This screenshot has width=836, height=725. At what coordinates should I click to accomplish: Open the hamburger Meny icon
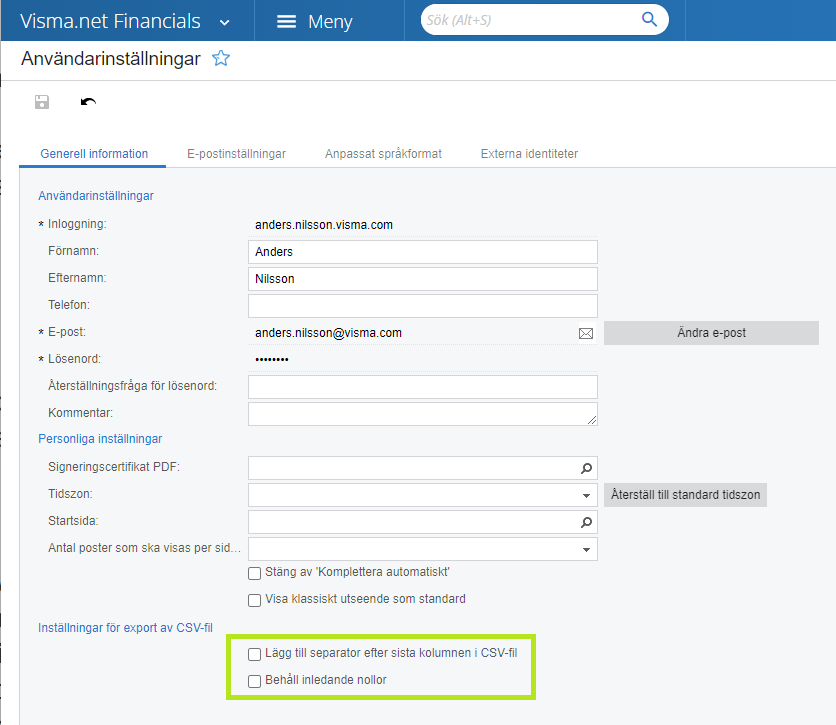286,21
